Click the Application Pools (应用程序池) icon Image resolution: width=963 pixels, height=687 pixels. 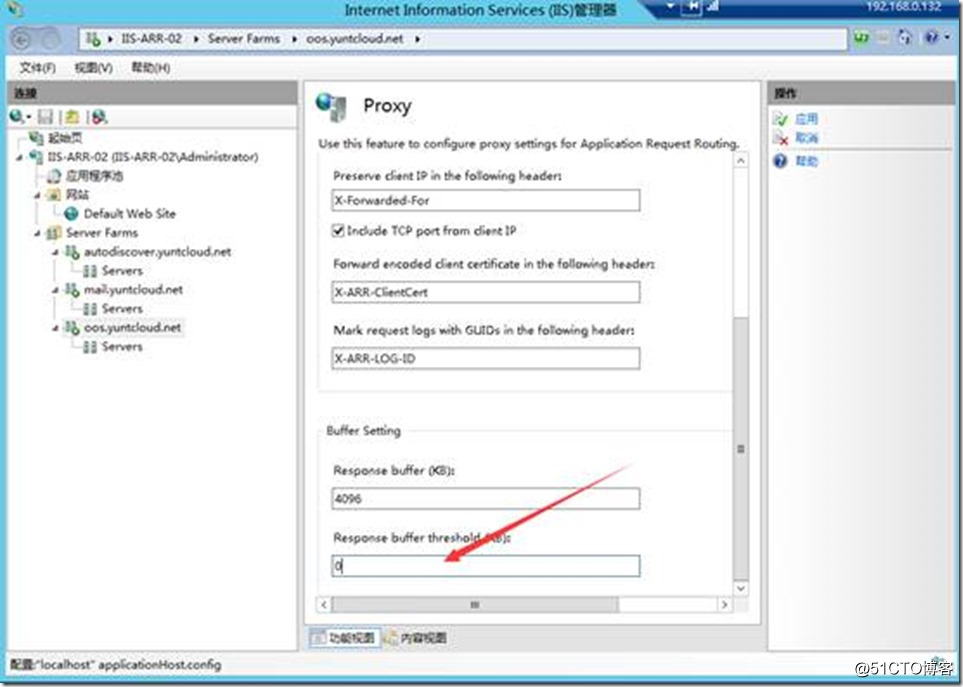[x=54, y=176]
